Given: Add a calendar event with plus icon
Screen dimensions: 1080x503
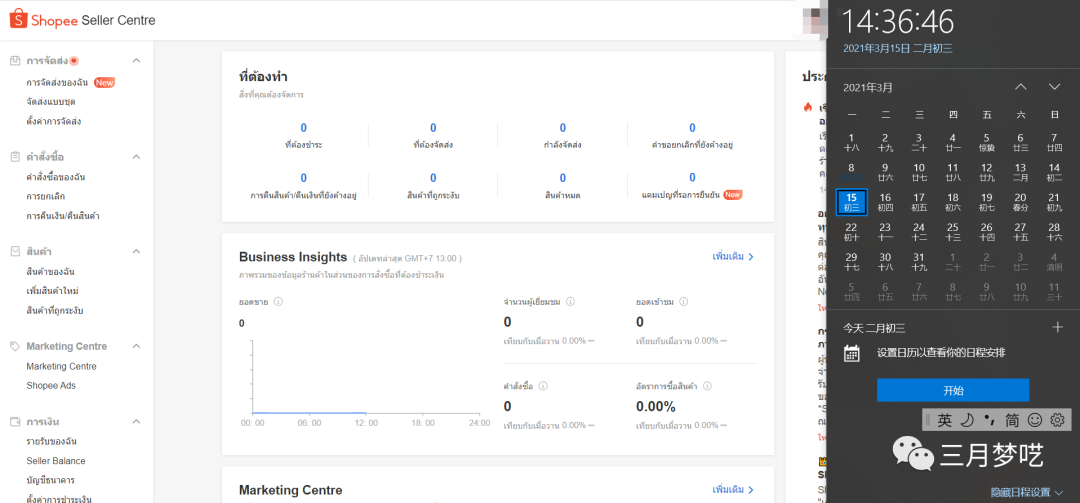Looking at the screenshot, I should click(1058, 327).
